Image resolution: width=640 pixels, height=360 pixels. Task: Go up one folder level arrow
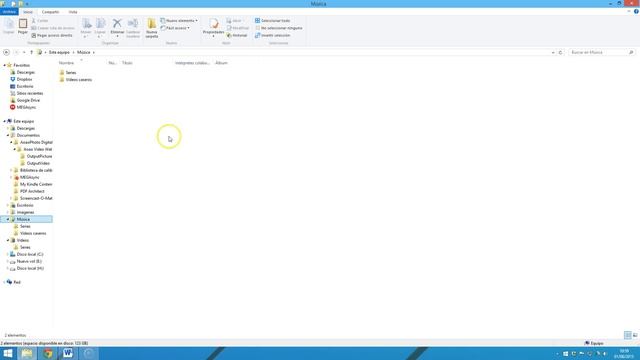[x=31, y=52]
